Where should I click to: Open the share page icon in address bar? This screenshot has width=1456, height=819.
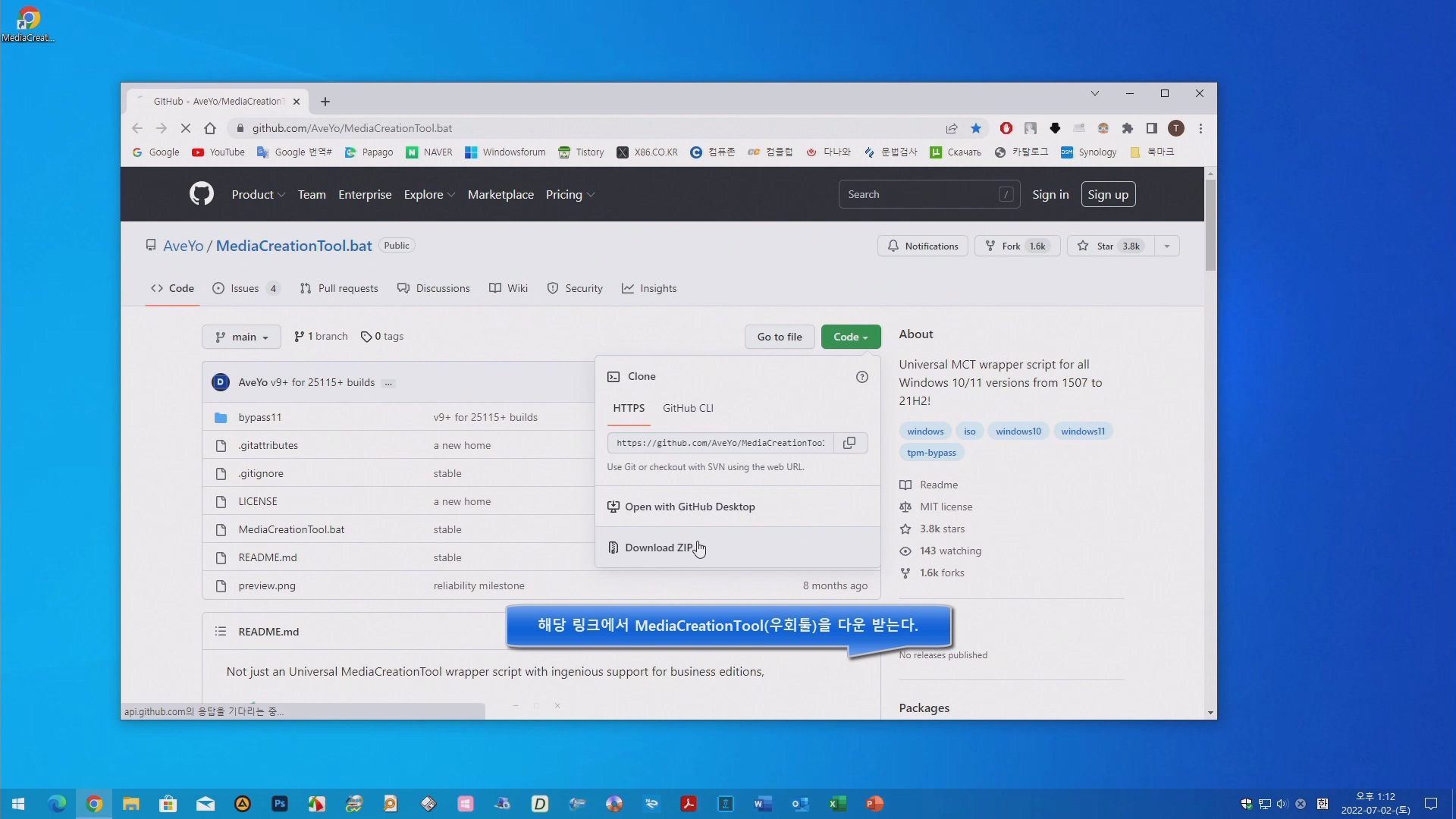[x=951, y=128]
